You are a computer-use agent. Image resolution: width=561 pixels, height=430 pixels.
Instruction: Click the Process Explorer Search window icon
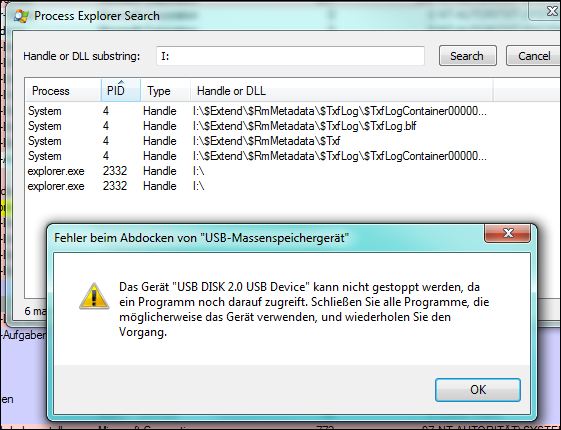tap(21, 16)
